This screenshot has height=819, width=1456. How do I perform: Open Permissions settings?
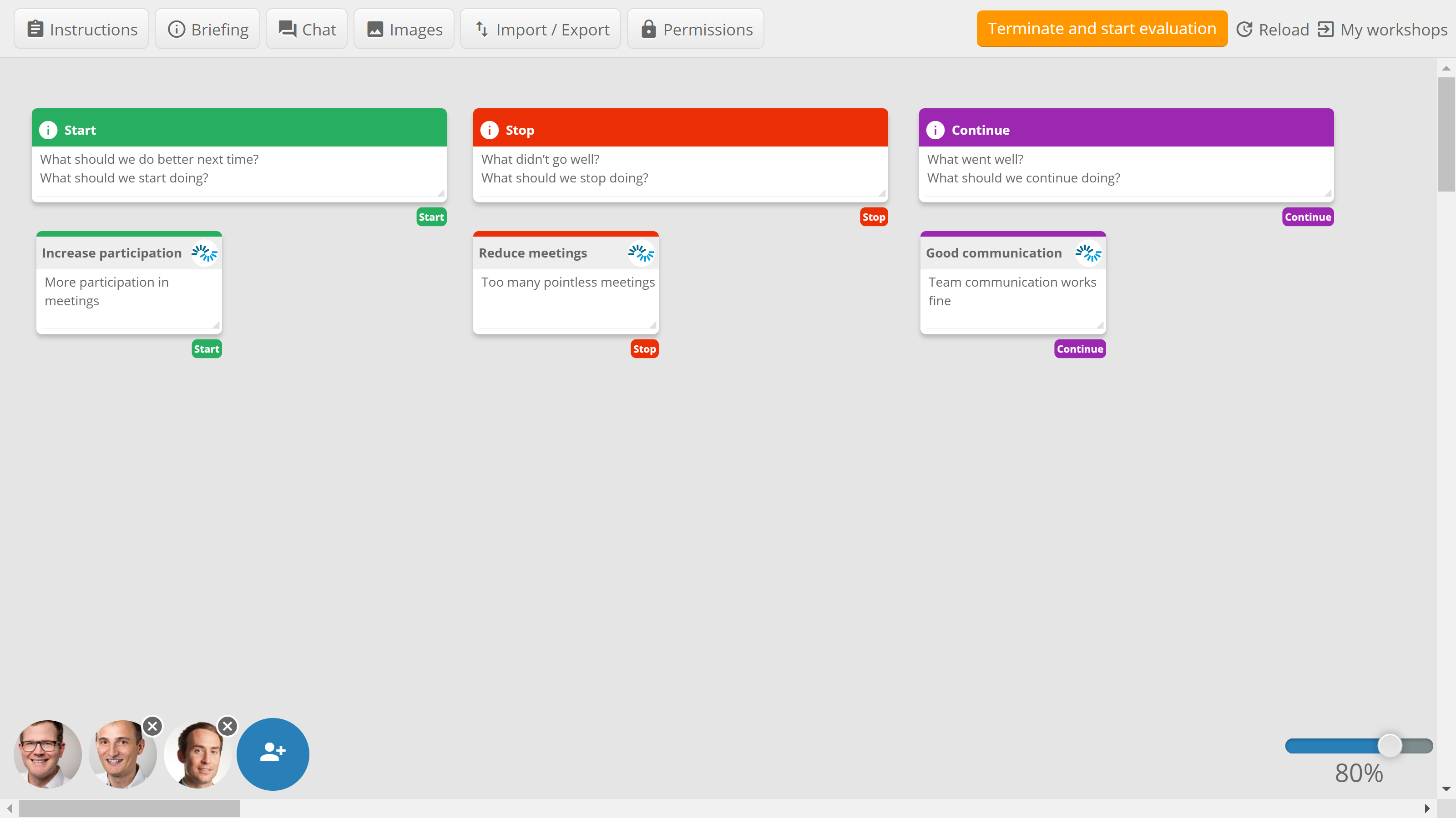696,30
